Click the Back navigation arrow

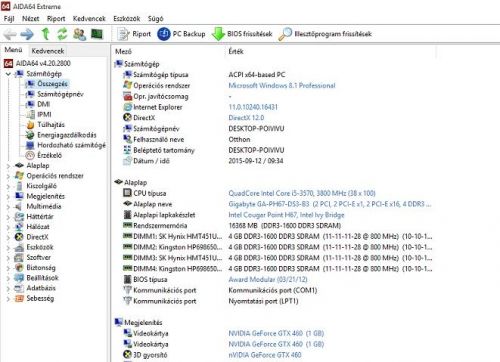coord(10,34)
